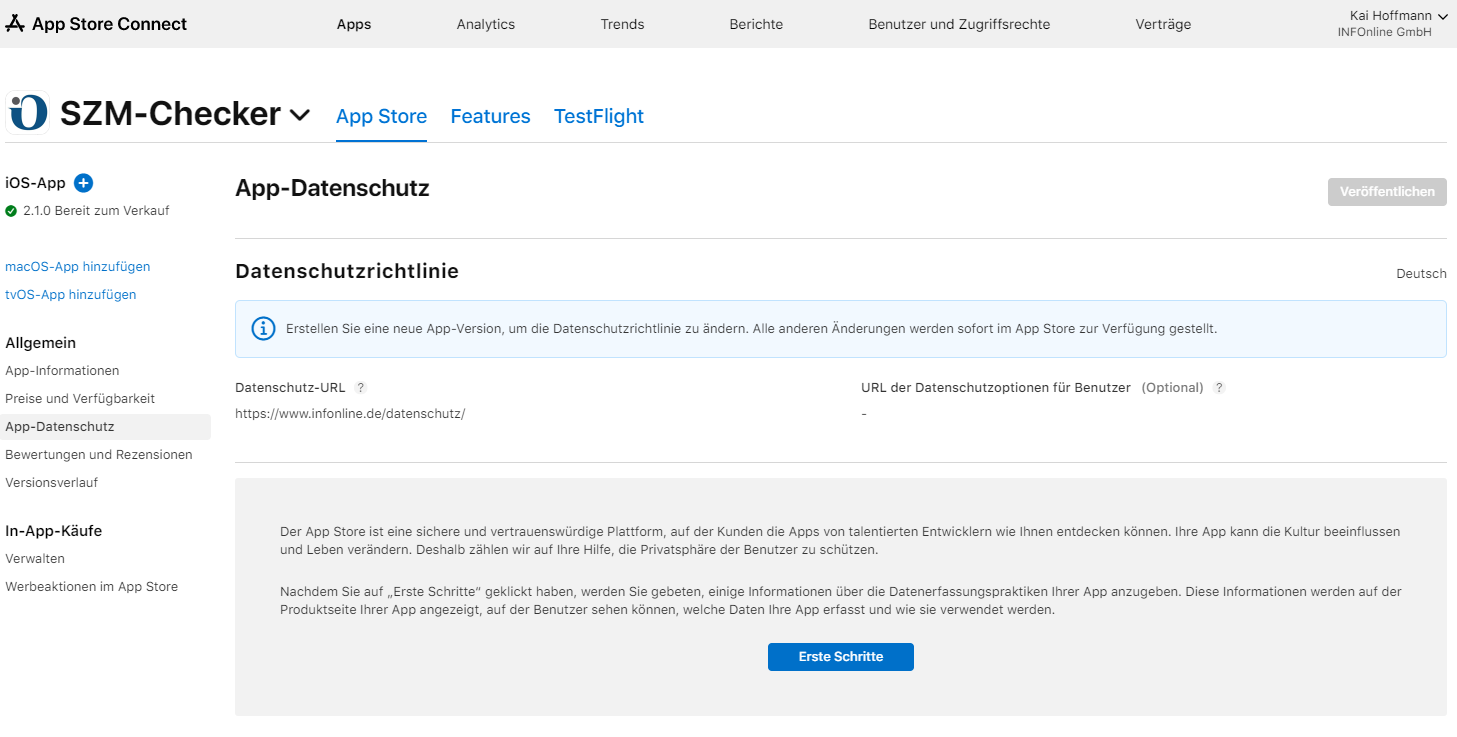The image size is (1457, 737).
Task: Click the info icon in the notice banner
Action: click(263, 329)
